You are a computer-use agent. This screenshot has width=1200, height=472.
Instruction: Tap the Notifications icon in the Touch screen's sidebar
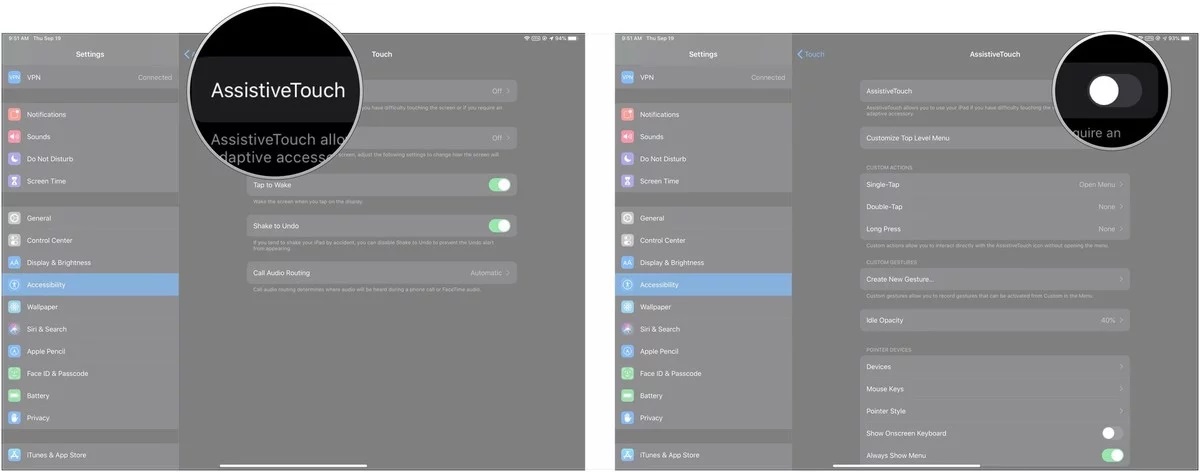pos(15,115)
